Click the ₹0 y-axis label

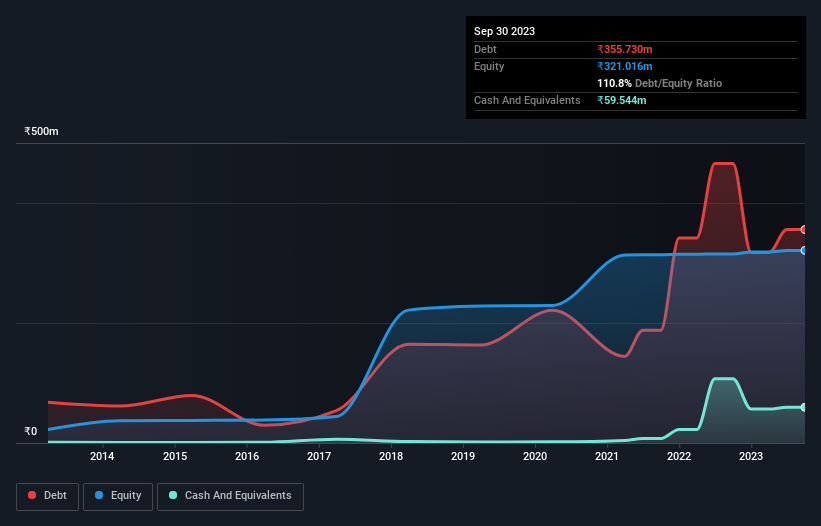(31, 431)
